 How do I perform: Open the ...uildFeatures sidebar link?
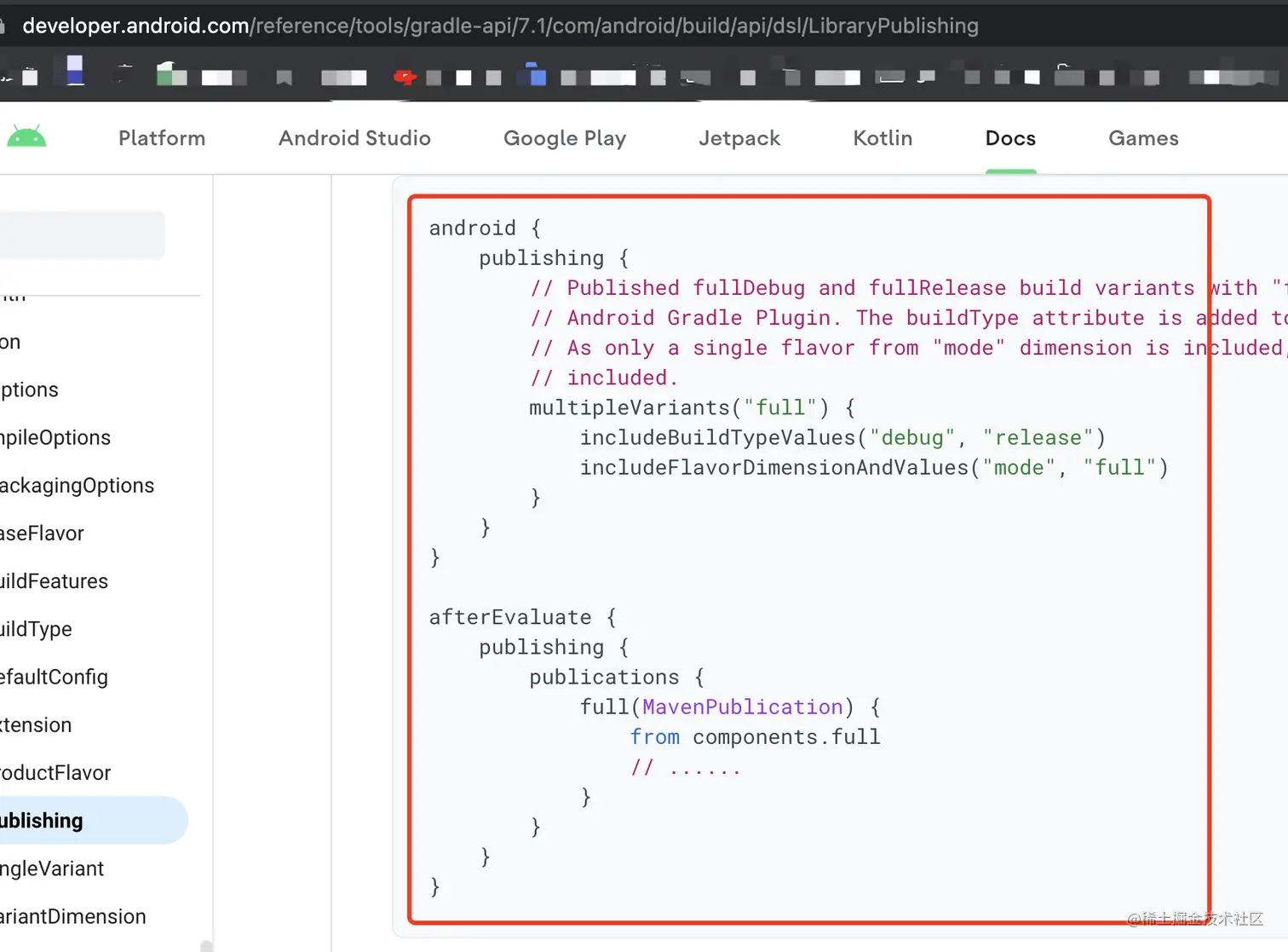pos(54,581)
